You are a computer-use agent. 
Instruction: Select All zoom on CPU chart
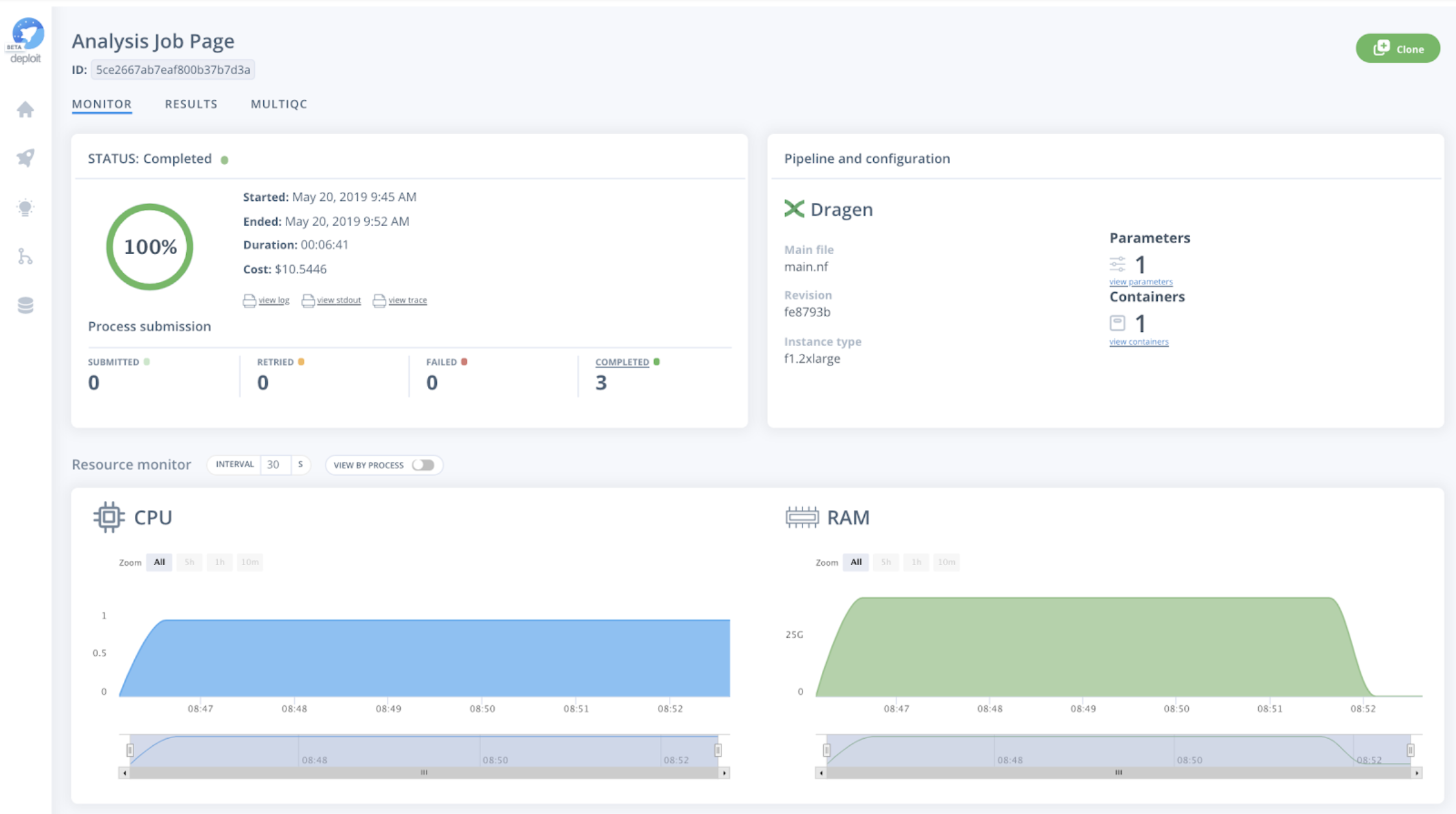click(x=159, y=562)
